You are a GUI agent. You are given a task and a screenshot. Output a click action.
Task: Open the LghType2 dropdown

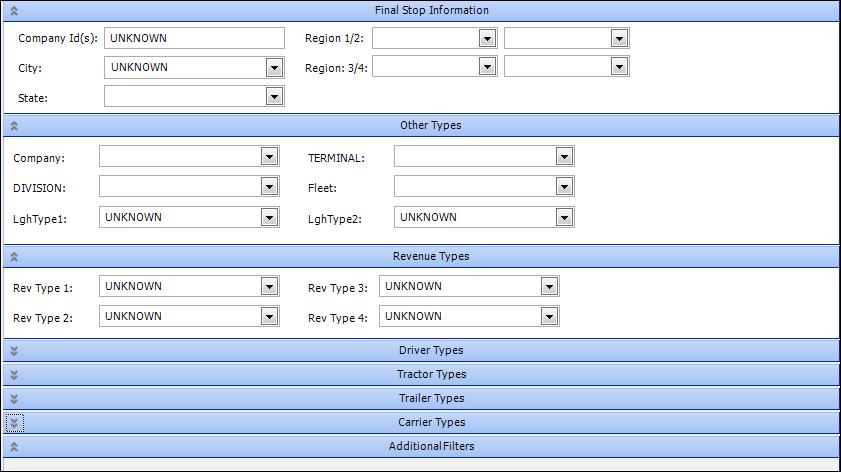[564, 217]
